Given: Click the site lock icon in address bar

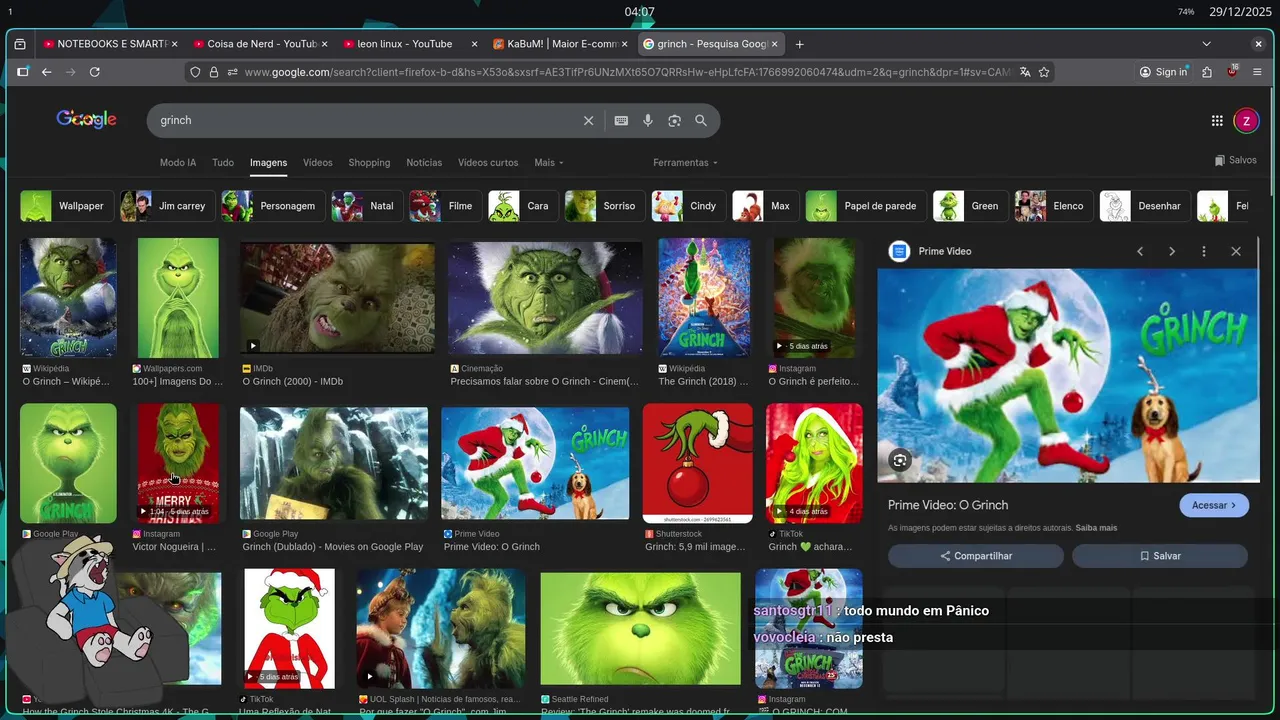Looking at the screenshot, I should tap(214, 72).
